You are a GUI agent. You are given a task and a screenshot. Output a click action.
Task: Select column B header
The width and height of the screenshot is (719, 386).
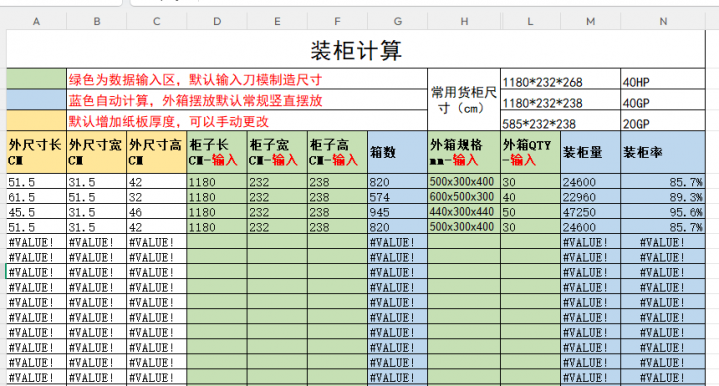tap(97, 22)
